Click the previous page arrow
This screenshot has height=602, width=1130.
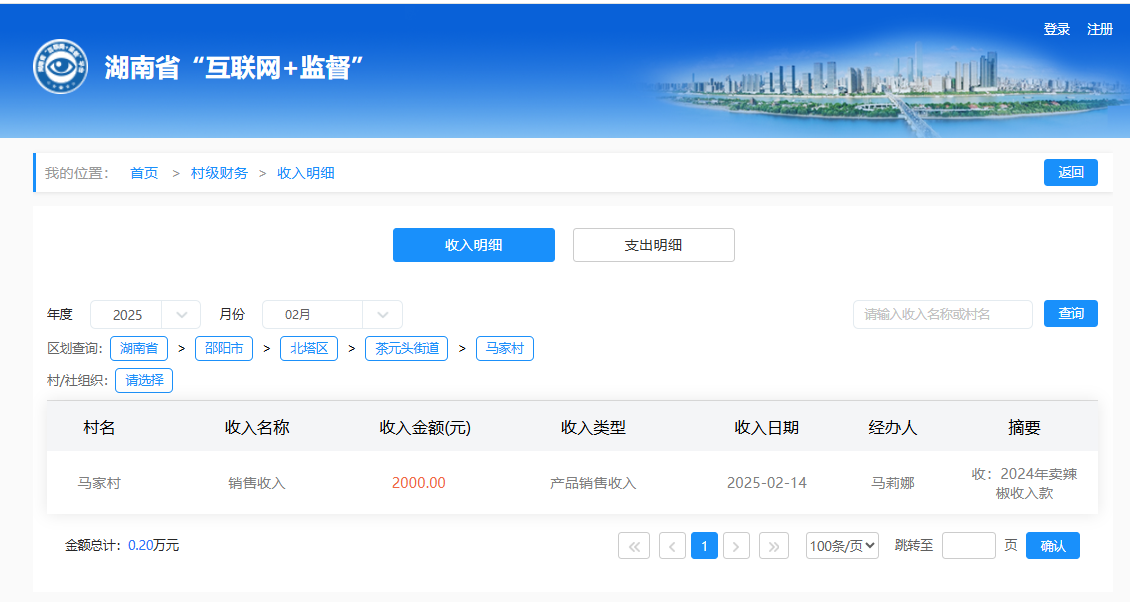click(x=672, y=546)
